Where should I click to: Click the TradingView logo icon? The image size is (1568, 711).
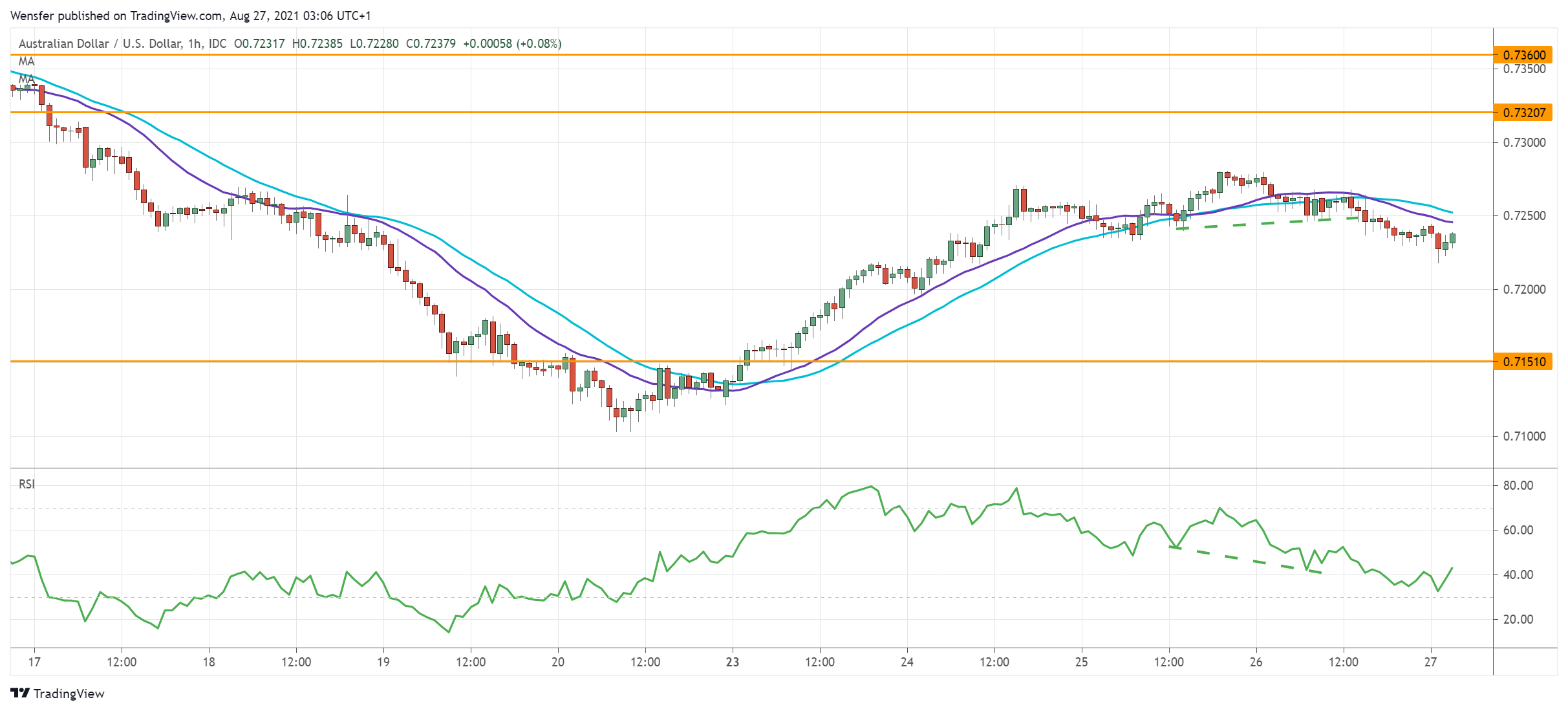pos(20,693)
